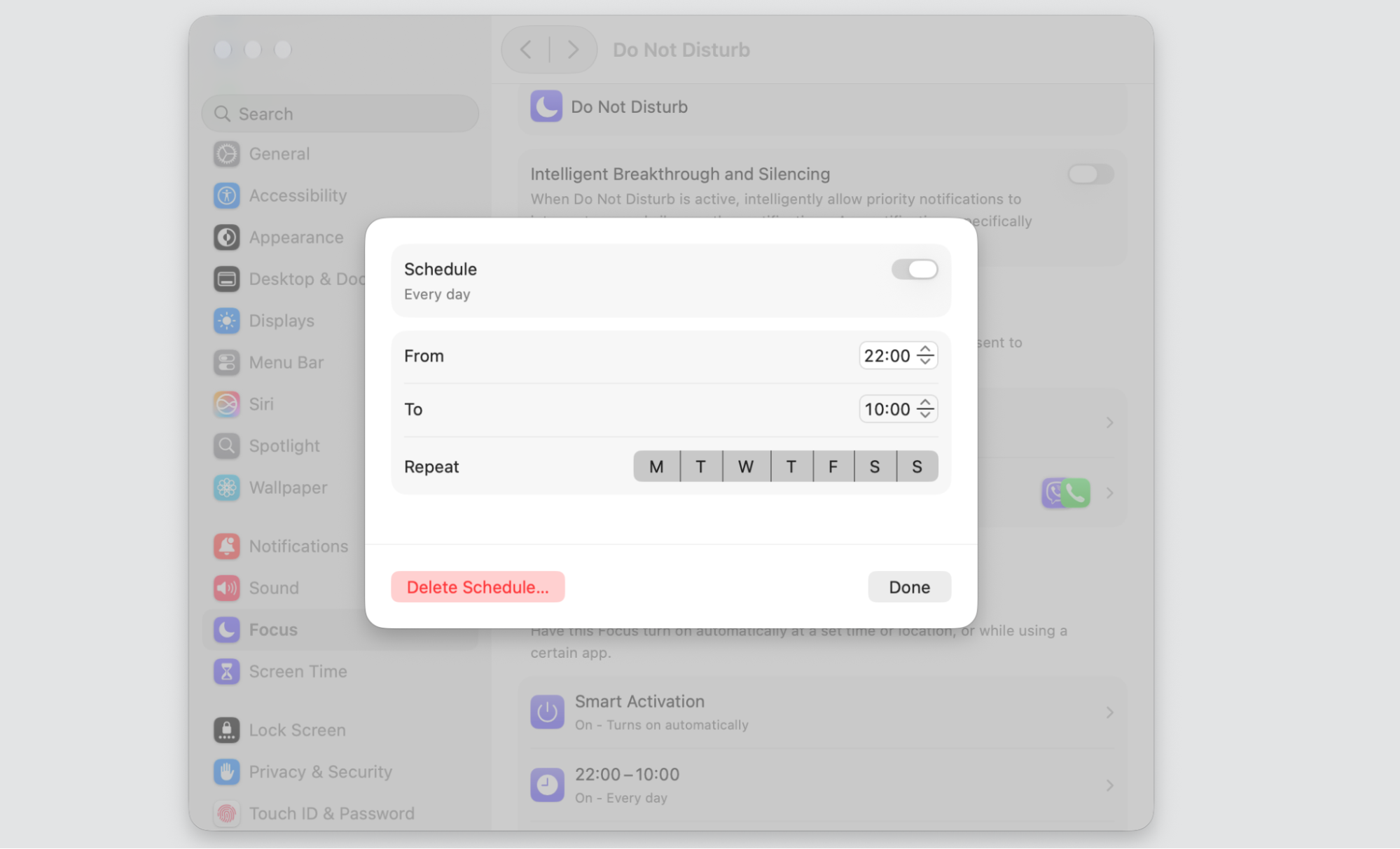
Task: Open the Spotlight sidebar icon
Action: tap(226, 446)
